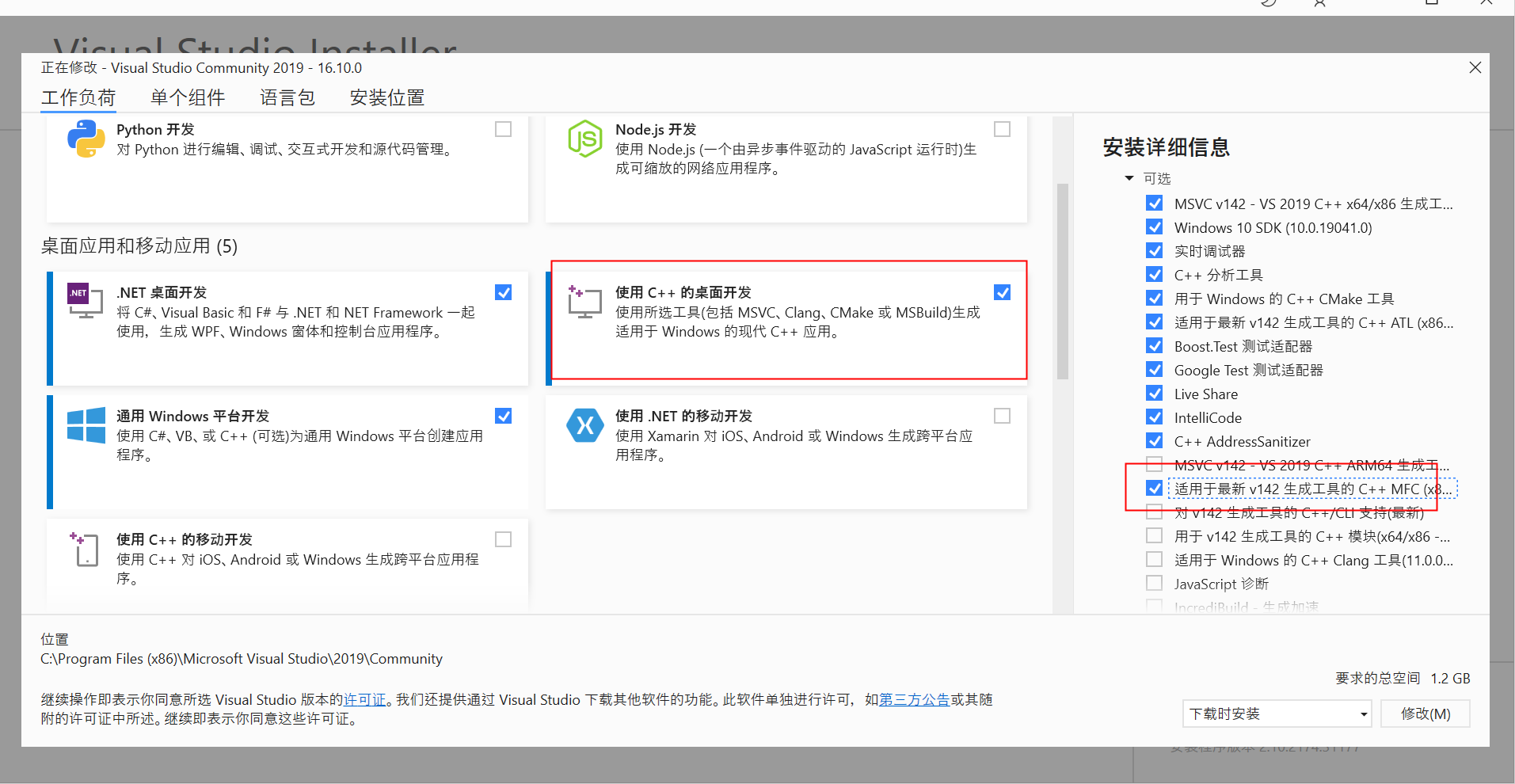
Task: Enable C++ Clang 工具 for Windows
Action: coord(1155,560)
